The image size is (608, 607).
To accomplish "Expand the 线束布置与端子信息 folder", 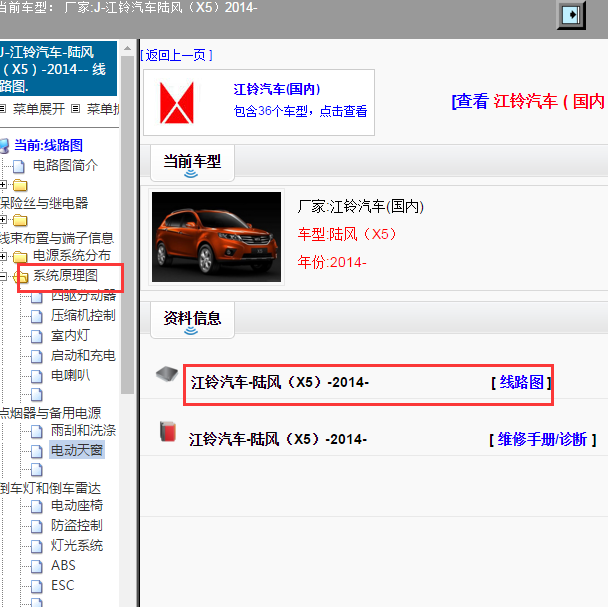I will pyautogui.click(x=3, y=220).
